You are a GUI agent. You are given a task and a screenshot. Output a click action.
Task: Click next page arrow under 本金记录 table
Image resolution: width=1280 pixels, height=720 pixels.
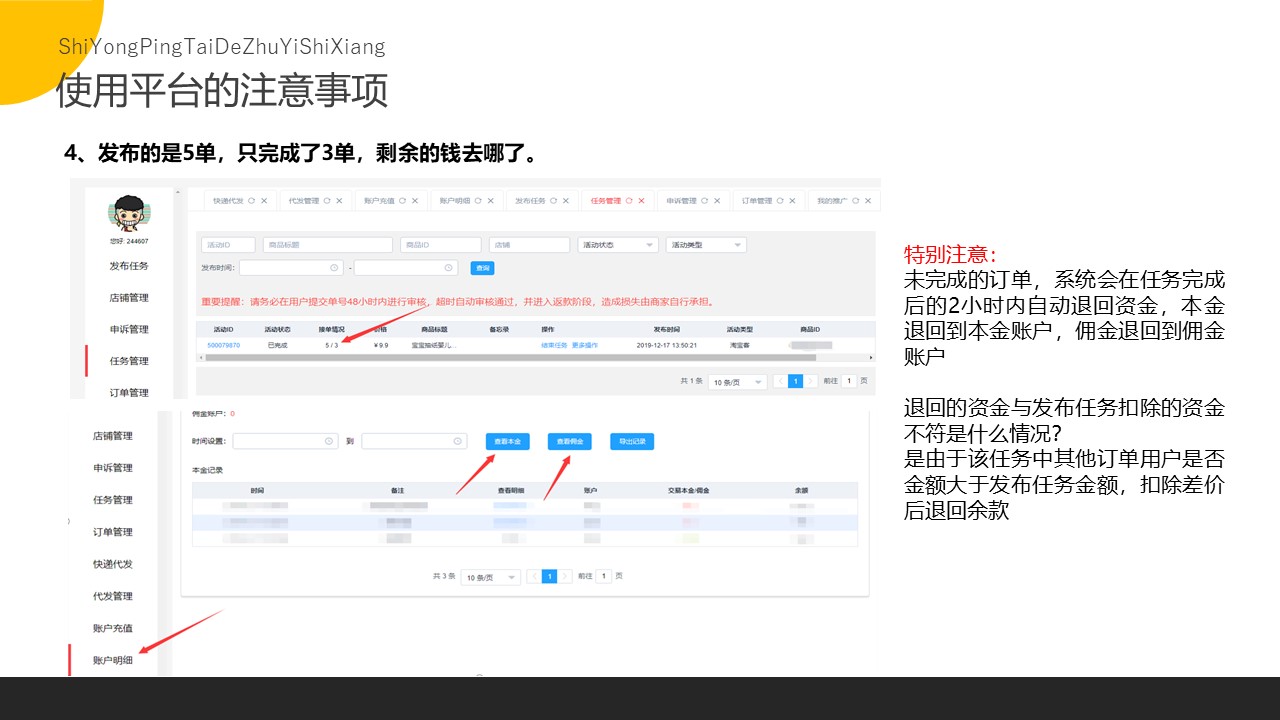[566, 576]
